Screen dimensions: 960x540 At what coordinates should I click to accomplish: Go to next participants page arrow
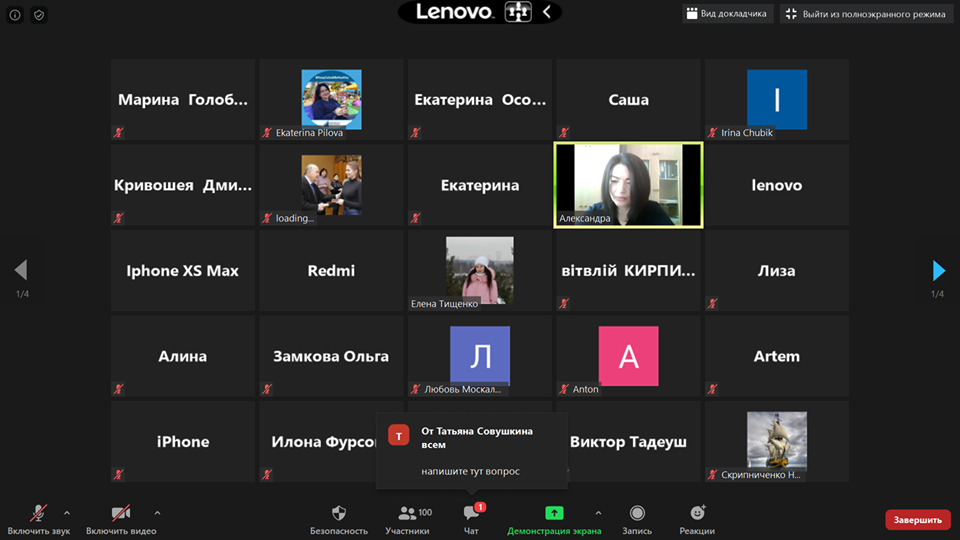(x=938, y=271)
